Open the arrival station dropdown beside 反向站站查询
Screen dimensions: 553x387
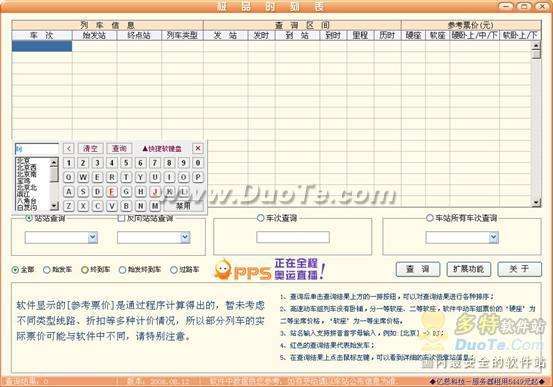click(185, 237)
